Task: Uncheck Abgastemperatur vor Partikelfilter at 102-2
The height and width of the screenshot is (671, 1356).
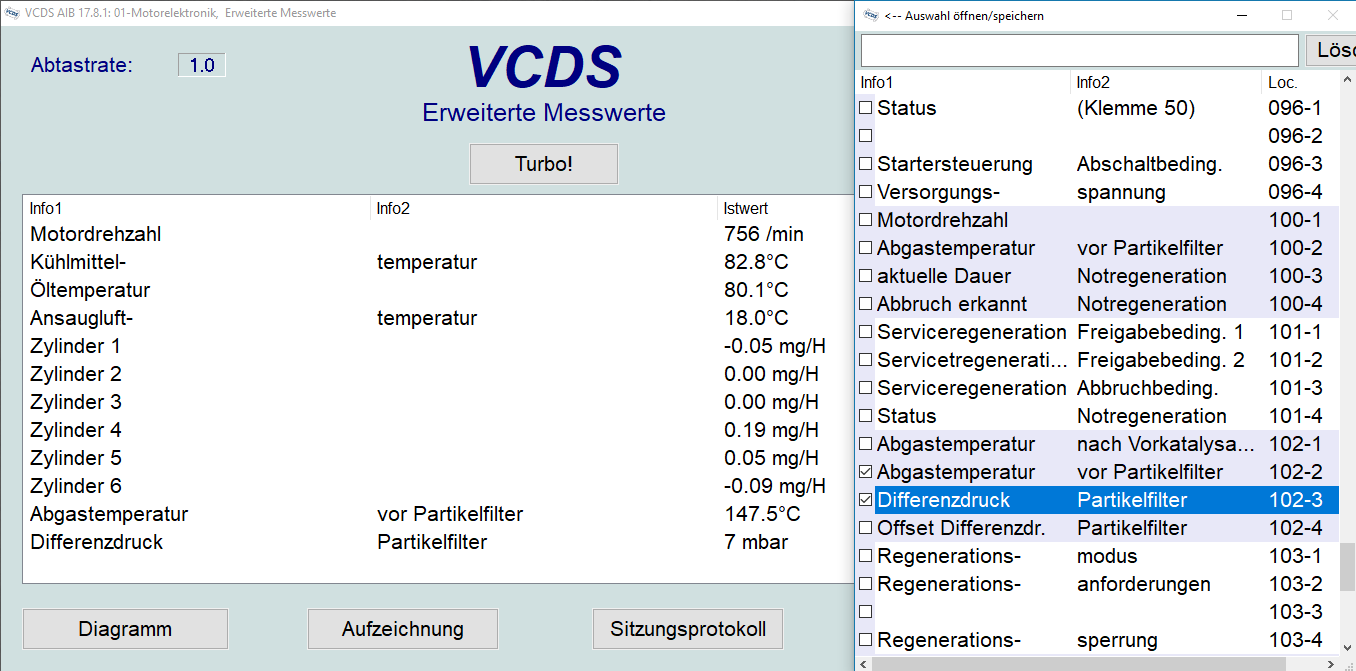Action: click(866, 472)
